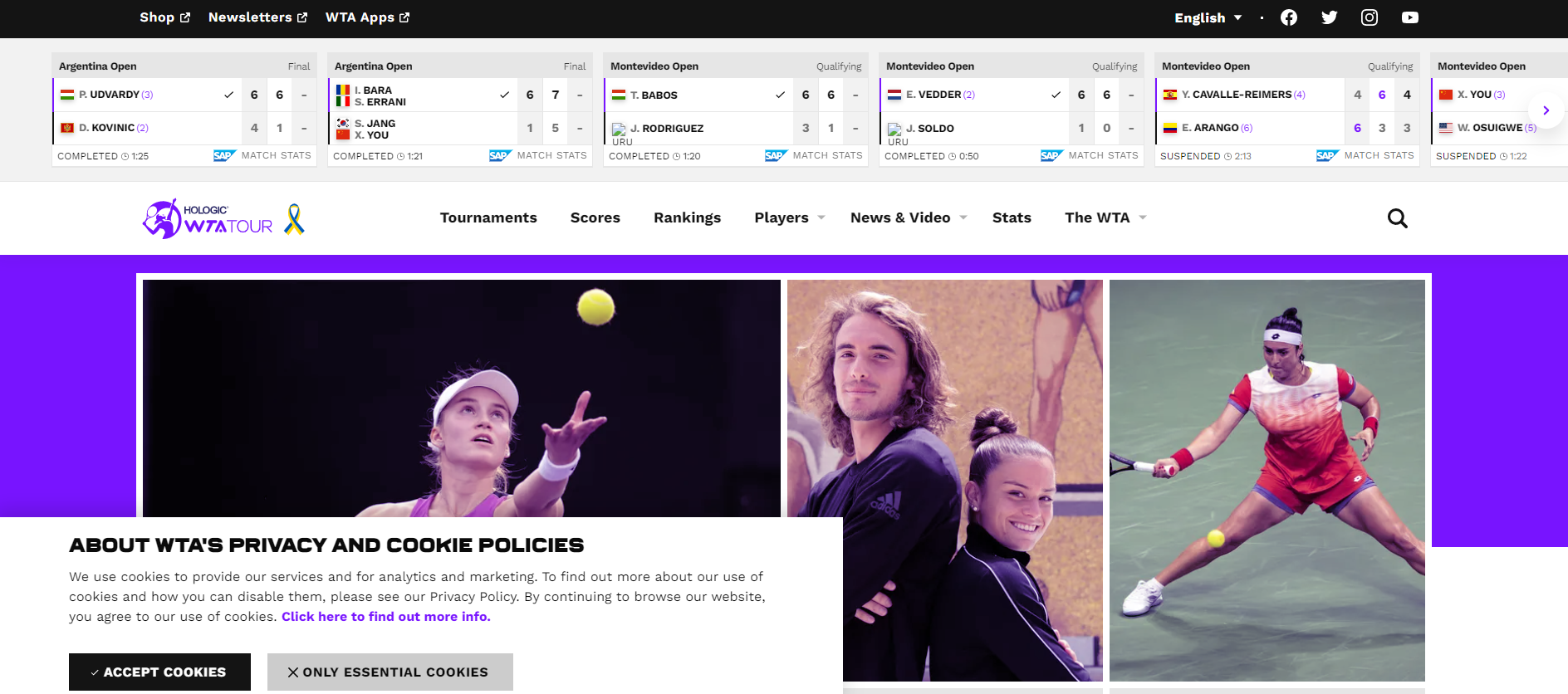Click player name E. VEDDER

tap(933, 95)
